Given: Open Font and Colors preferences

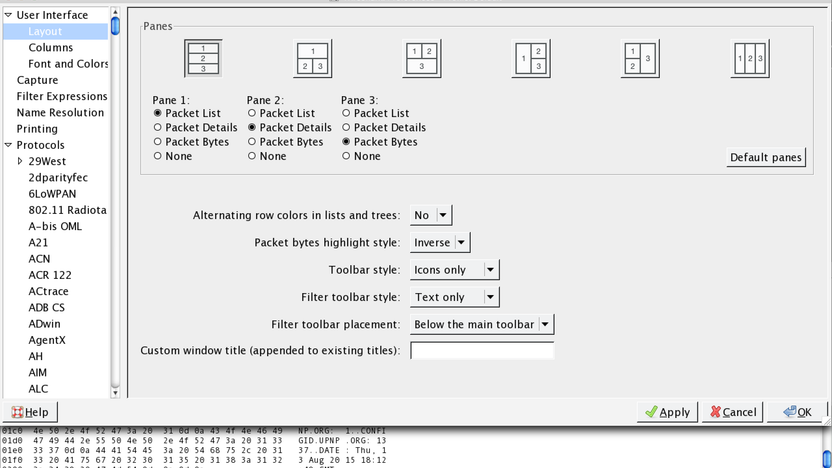Looking at the screenshot, I should click(x=68, y=64).
